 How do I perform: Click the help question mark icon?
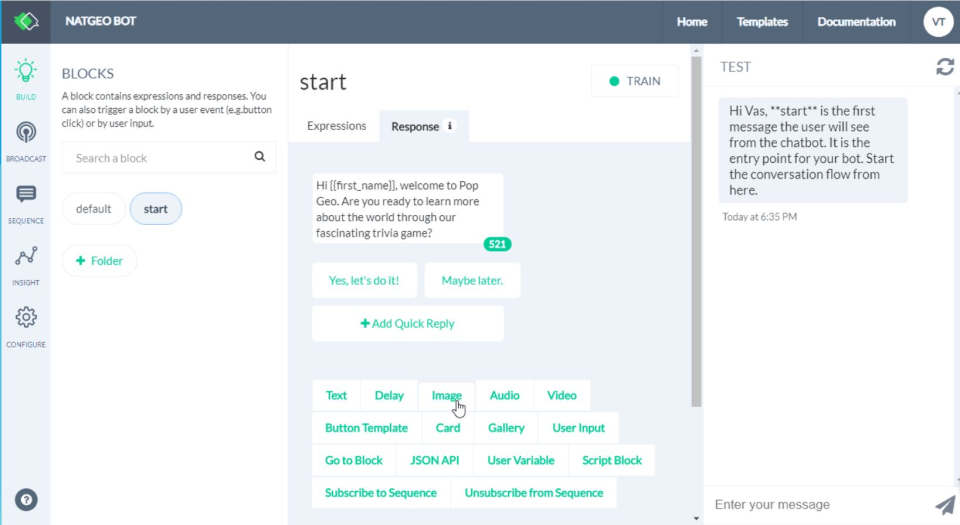click(x=26, y=500)
